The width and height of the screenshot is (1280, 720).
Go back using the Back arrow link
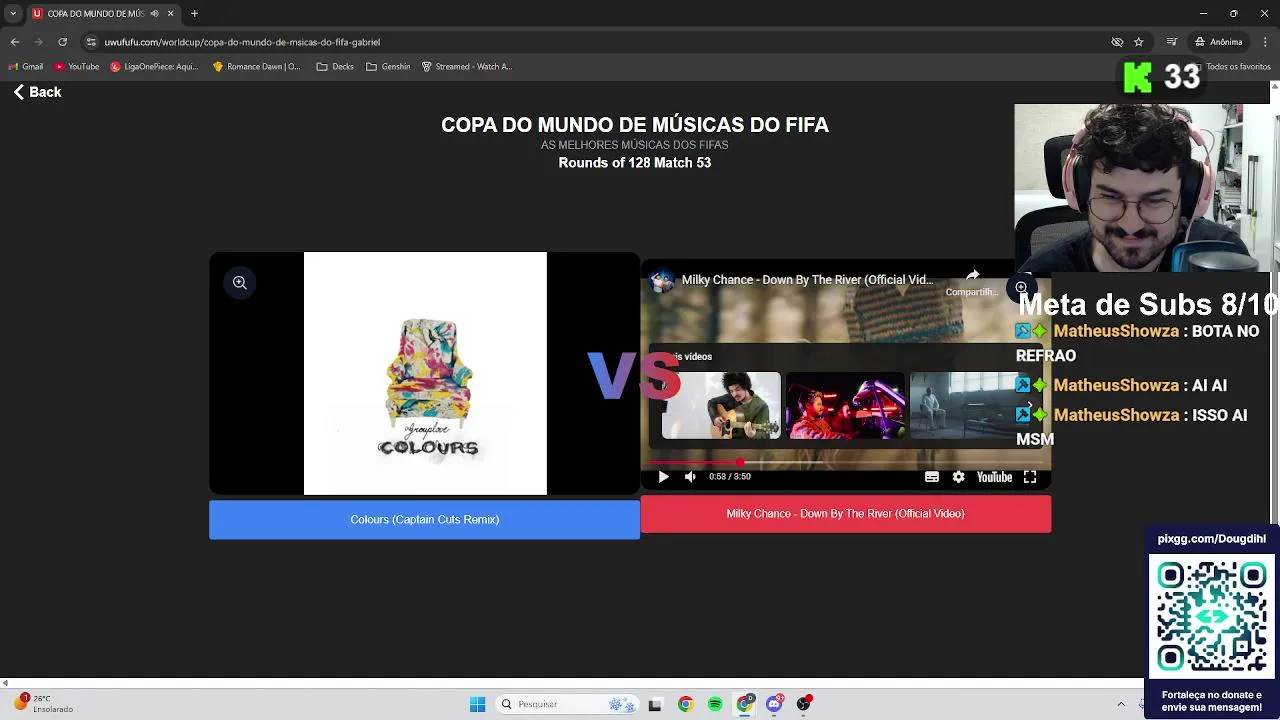point(37,92)
